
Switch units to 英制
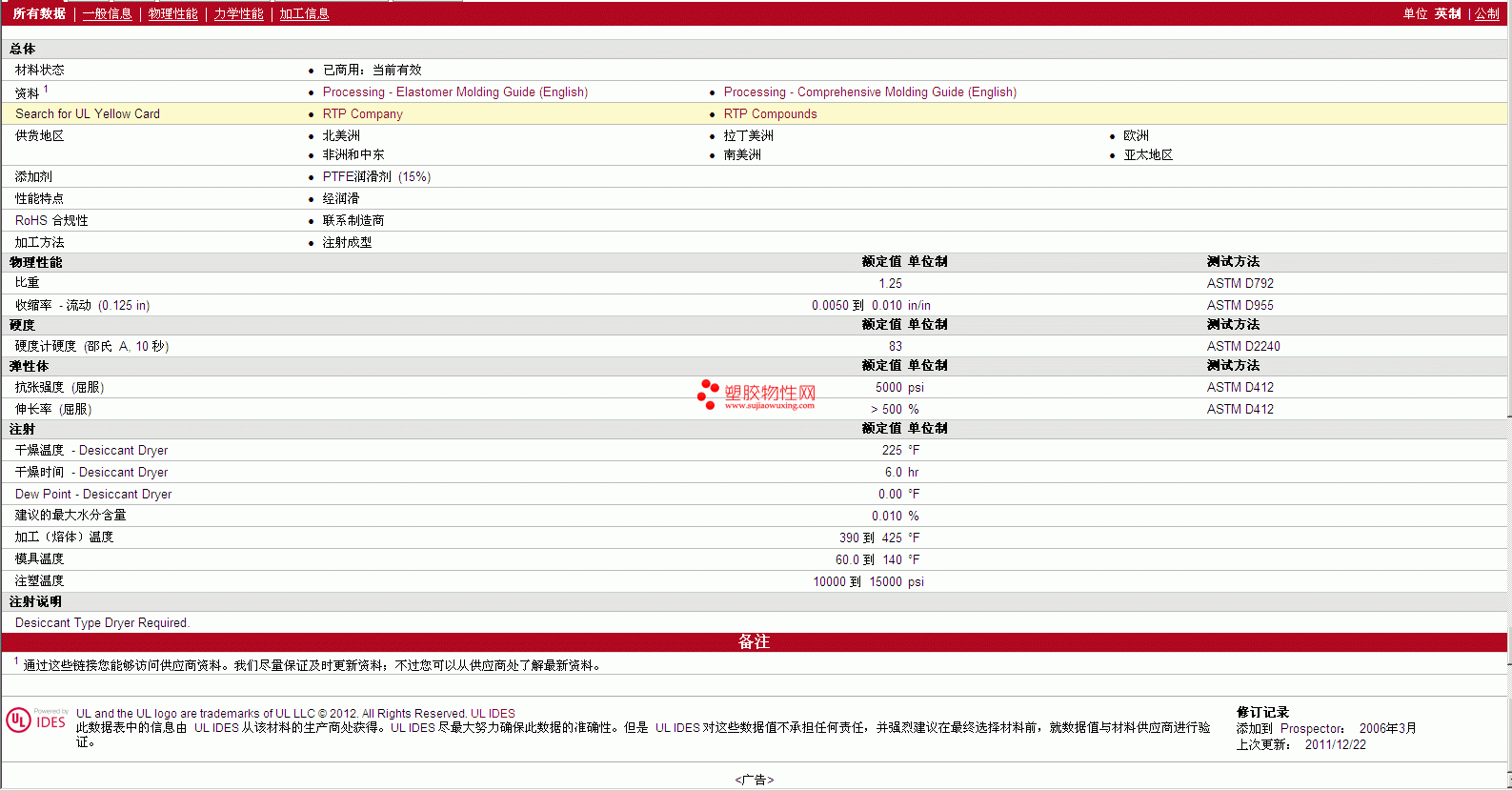coord(1447,13)
